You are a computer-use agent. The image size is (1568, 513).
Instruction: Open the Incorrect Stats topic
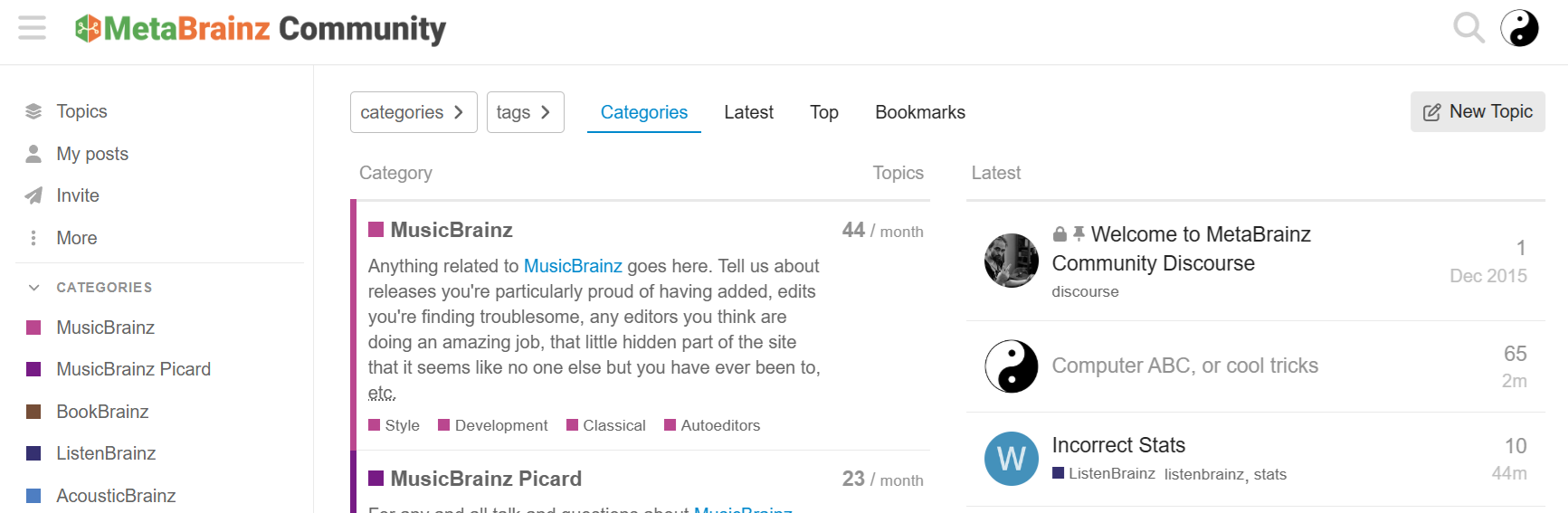(1118, 445)
